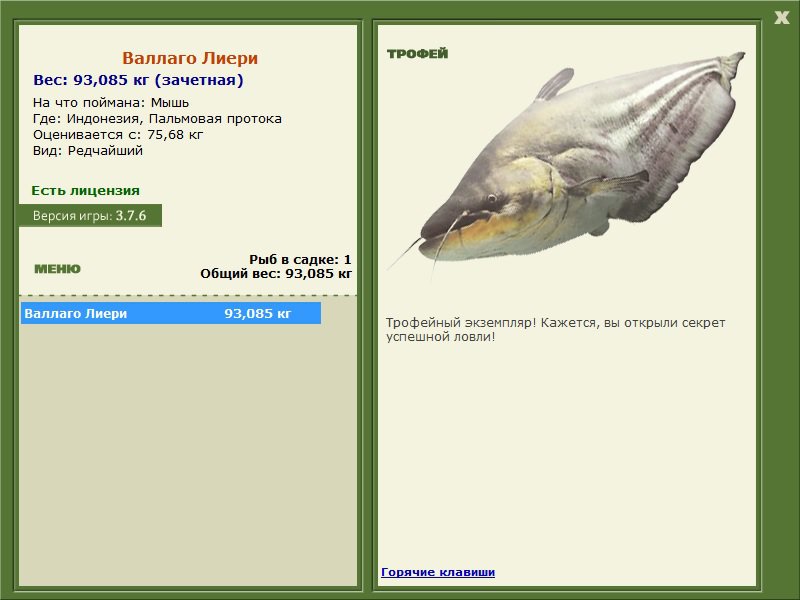Viewport: 800px width, 600px height.
Task: Click the Где: Индонезия, Пальмовая протока line
Action: click(157, 119)
